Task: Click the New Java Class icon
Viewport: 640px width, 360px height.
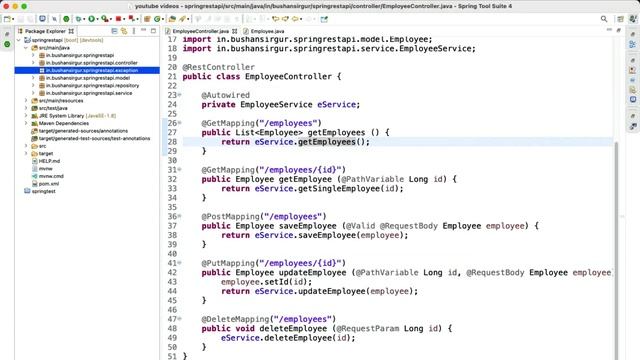Action: coord(157,19)
